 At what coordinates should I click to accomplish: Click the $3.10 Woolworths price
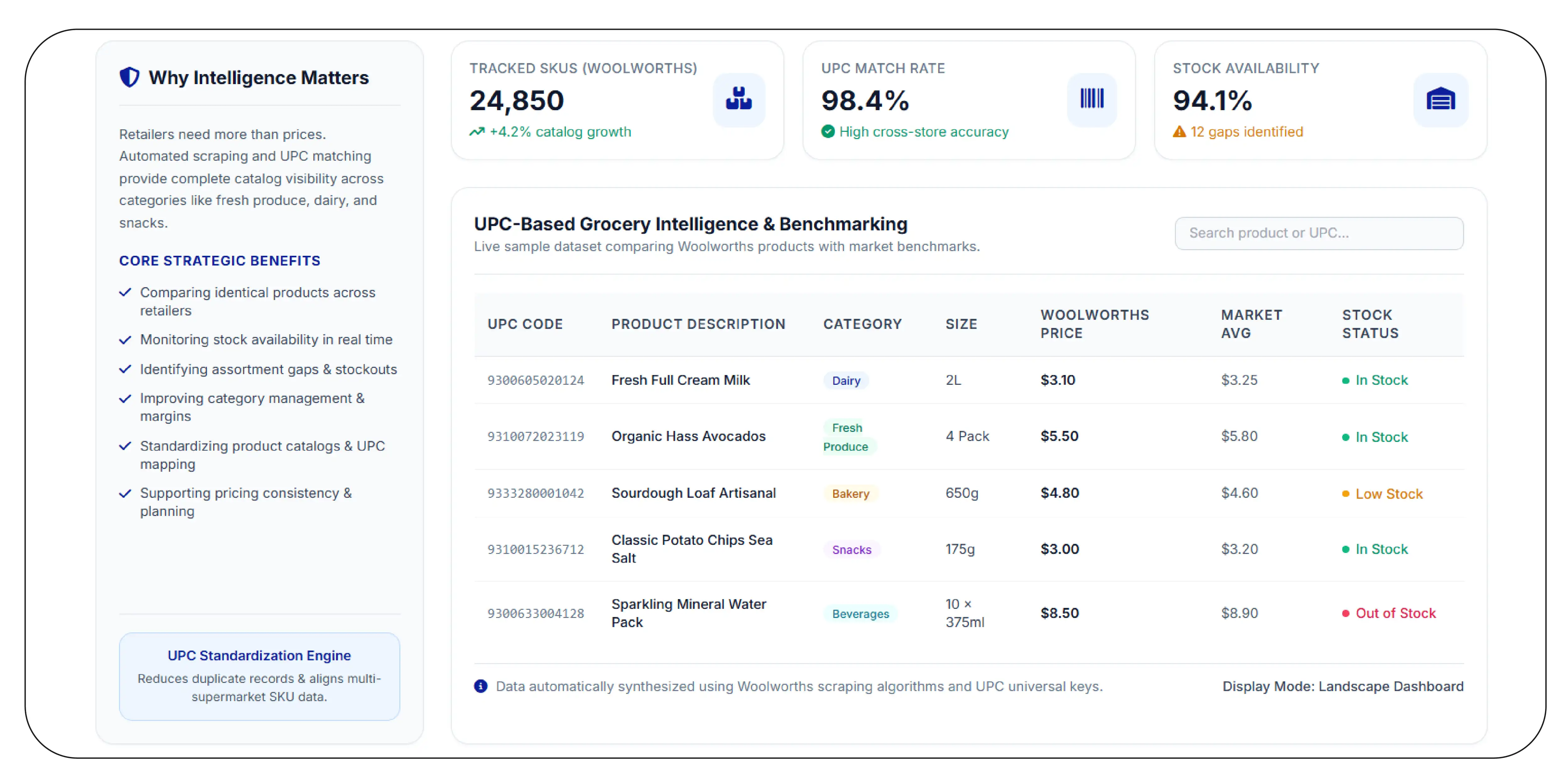1057,380
